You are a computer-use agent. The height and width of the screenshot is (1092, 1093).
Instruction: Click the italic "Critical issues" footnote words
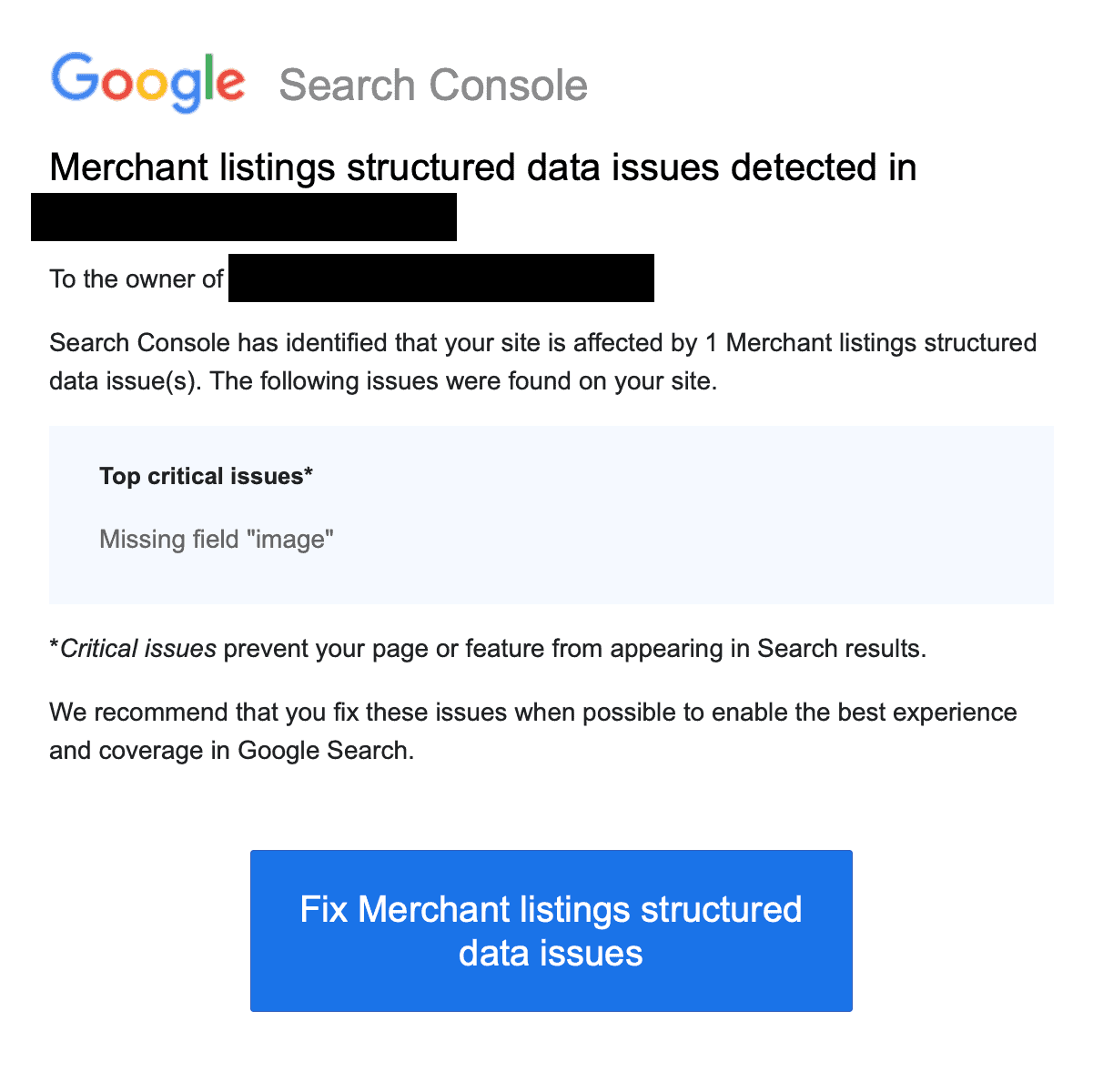click(138, 649)
